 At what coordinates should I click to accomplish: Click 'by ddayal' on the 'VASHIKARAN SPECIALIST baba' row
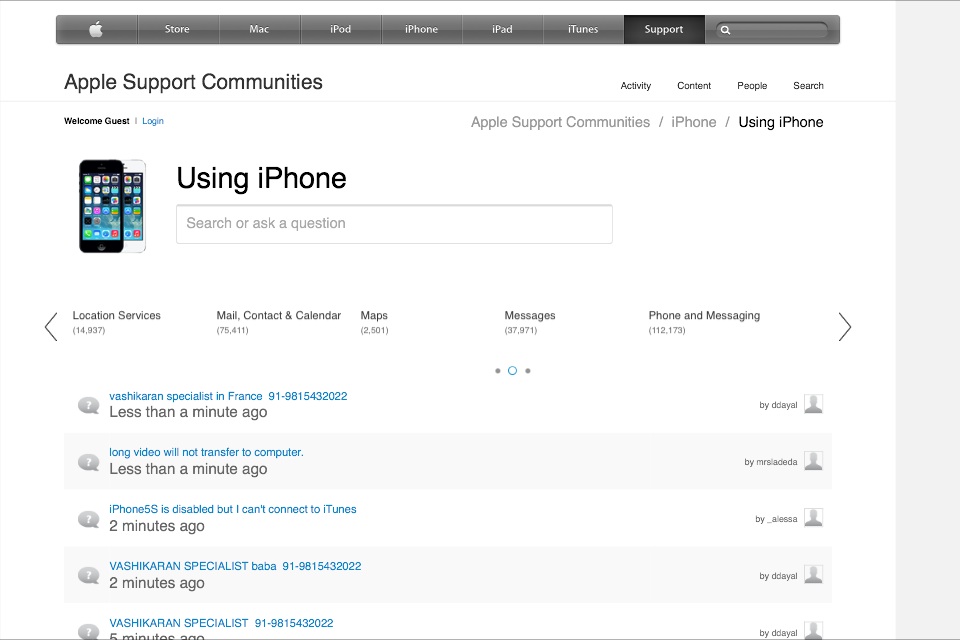coord(778,576)
